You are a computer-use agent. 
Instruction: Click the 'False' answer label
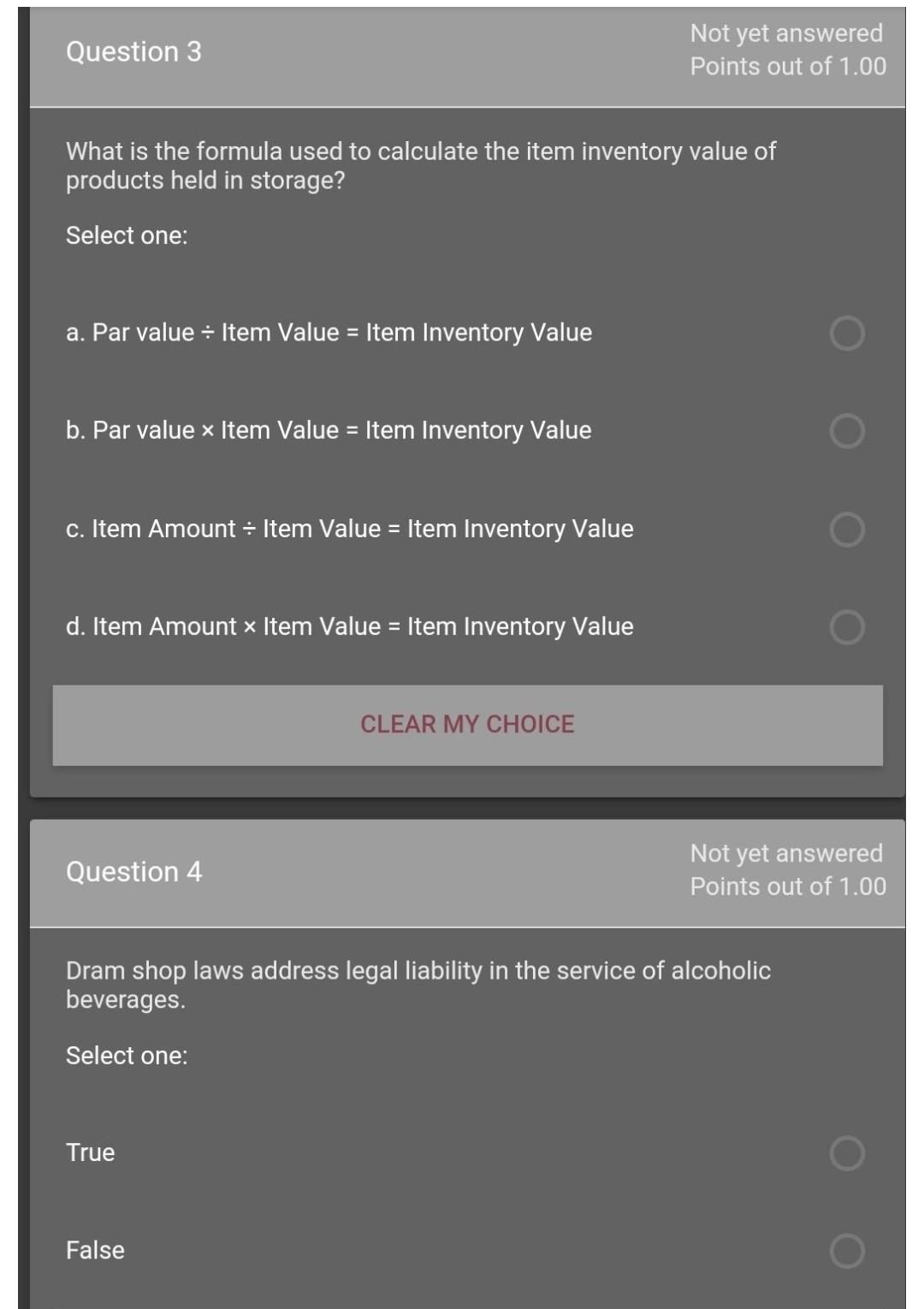coord(95,1250)
